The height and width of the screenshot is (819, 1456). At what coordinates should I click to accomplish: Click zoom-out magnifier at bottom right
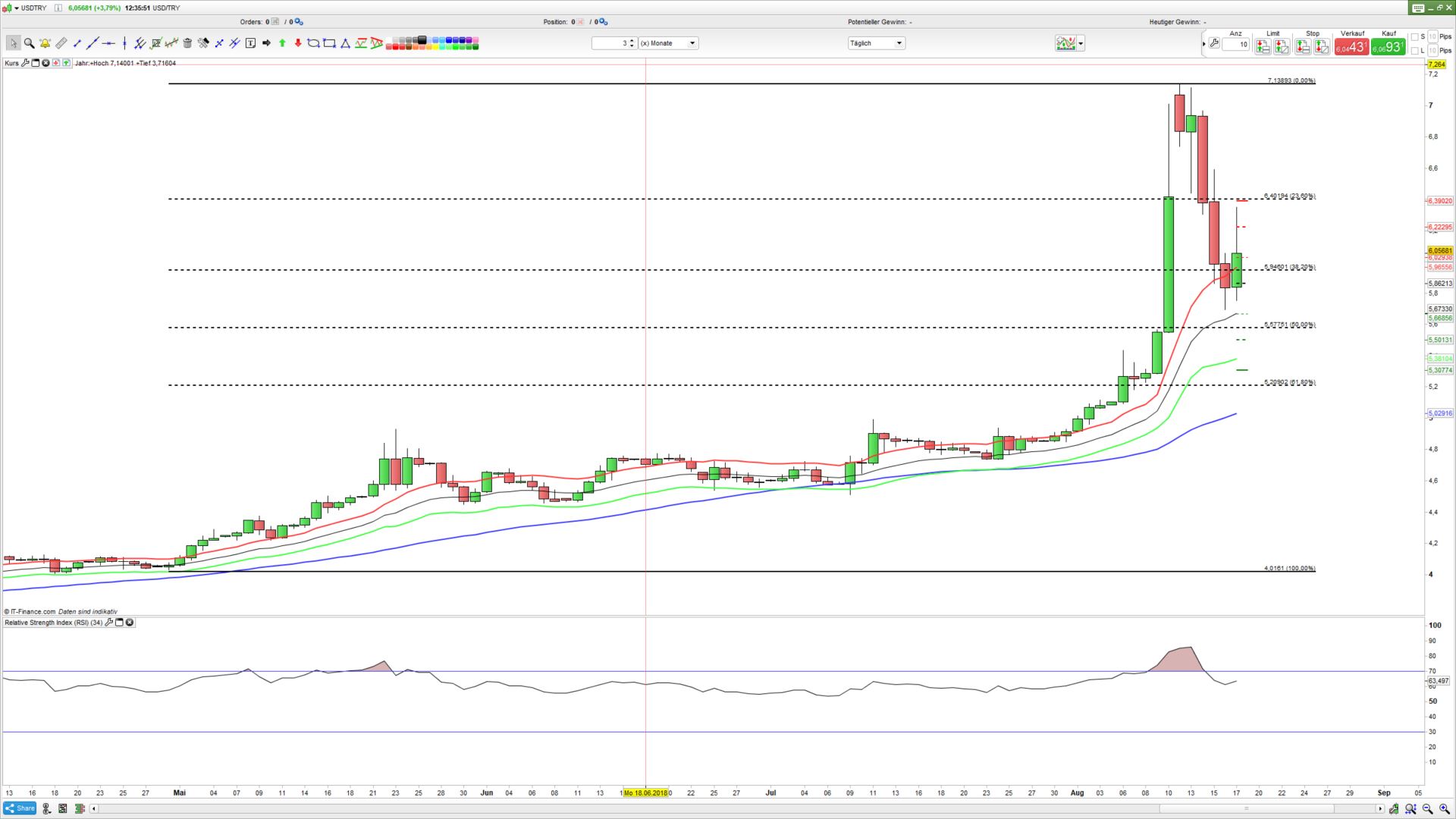coord(1427,808)
